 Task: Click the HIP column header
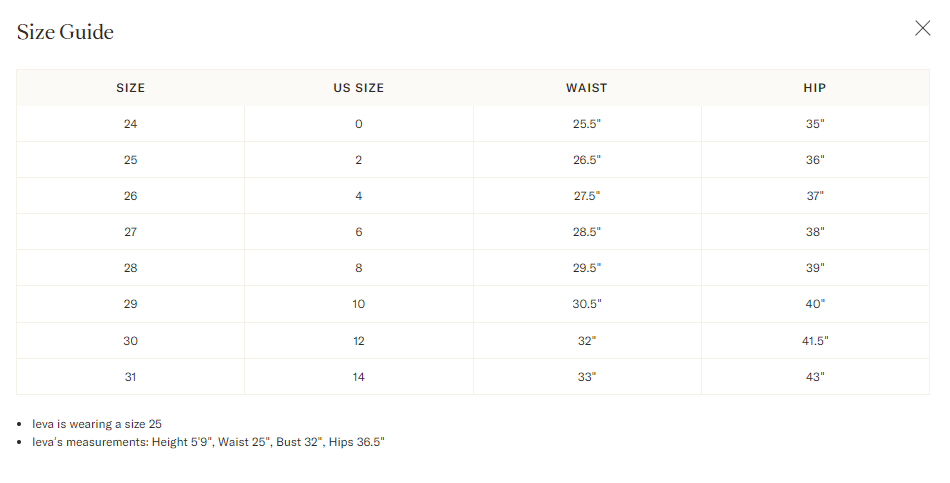815,88
